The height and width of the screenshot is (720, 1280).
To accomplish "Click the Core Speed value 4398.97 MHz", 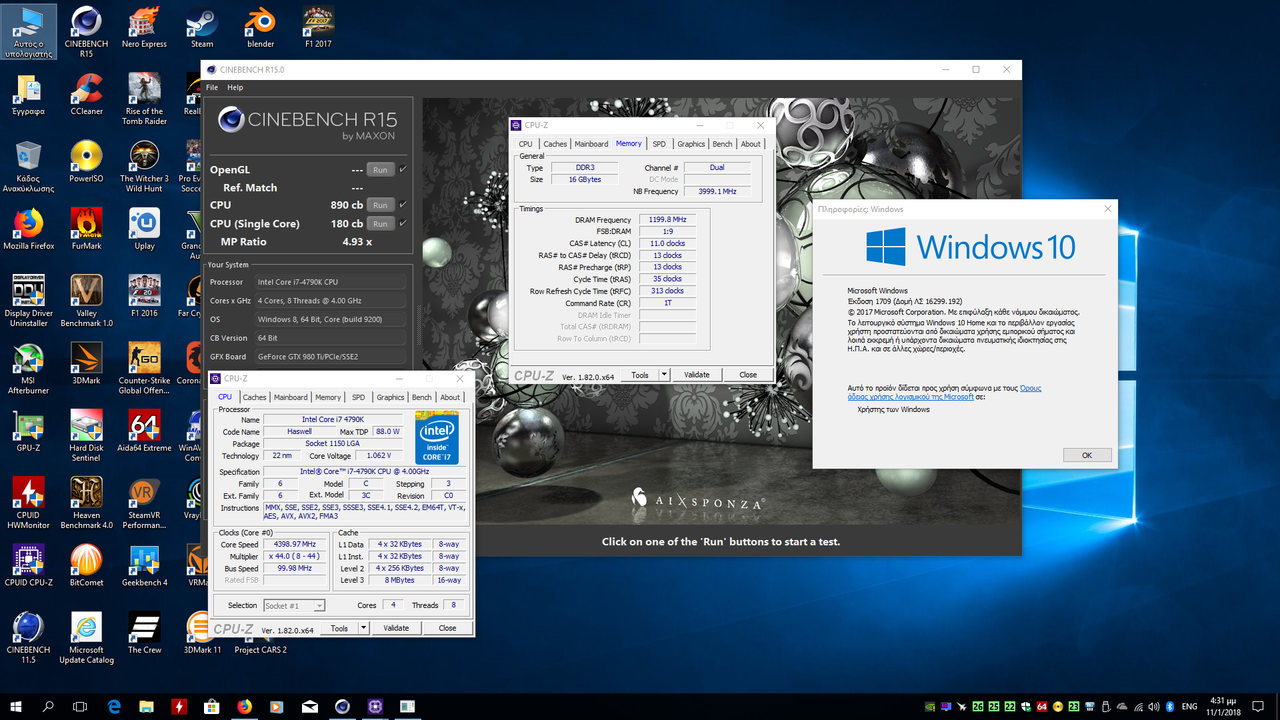I will tap(294, 545).
